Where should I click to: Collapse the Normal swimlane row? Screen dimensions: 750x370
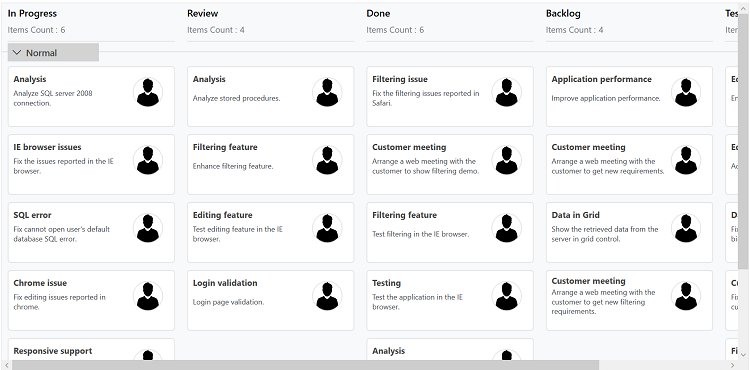pyautogui.click(x=17, y=53)
